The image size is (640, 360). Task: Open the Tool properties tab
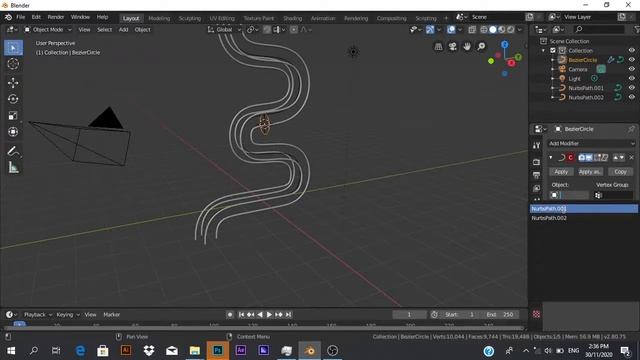536,146
